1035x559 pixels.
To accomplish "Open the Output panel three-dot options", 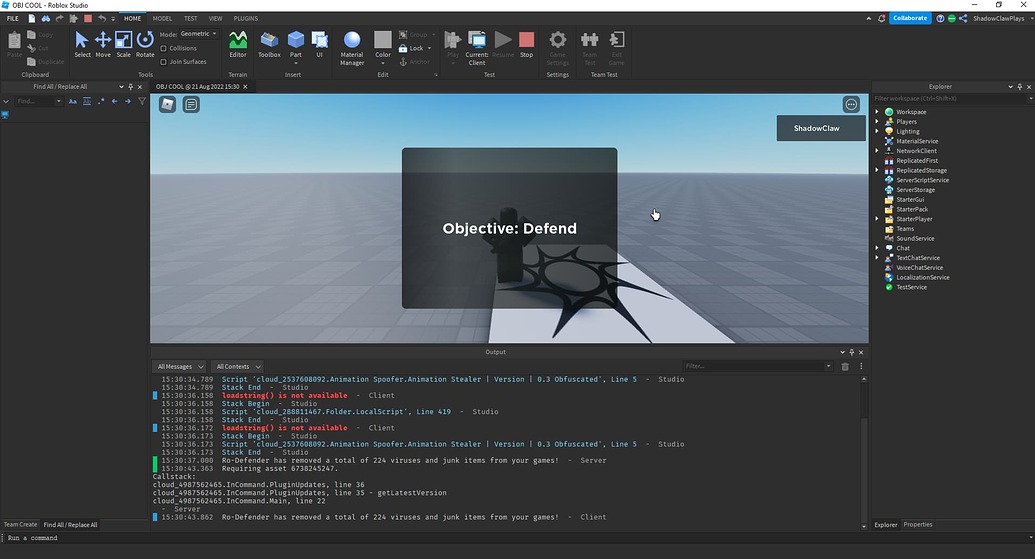I will 861,366.
